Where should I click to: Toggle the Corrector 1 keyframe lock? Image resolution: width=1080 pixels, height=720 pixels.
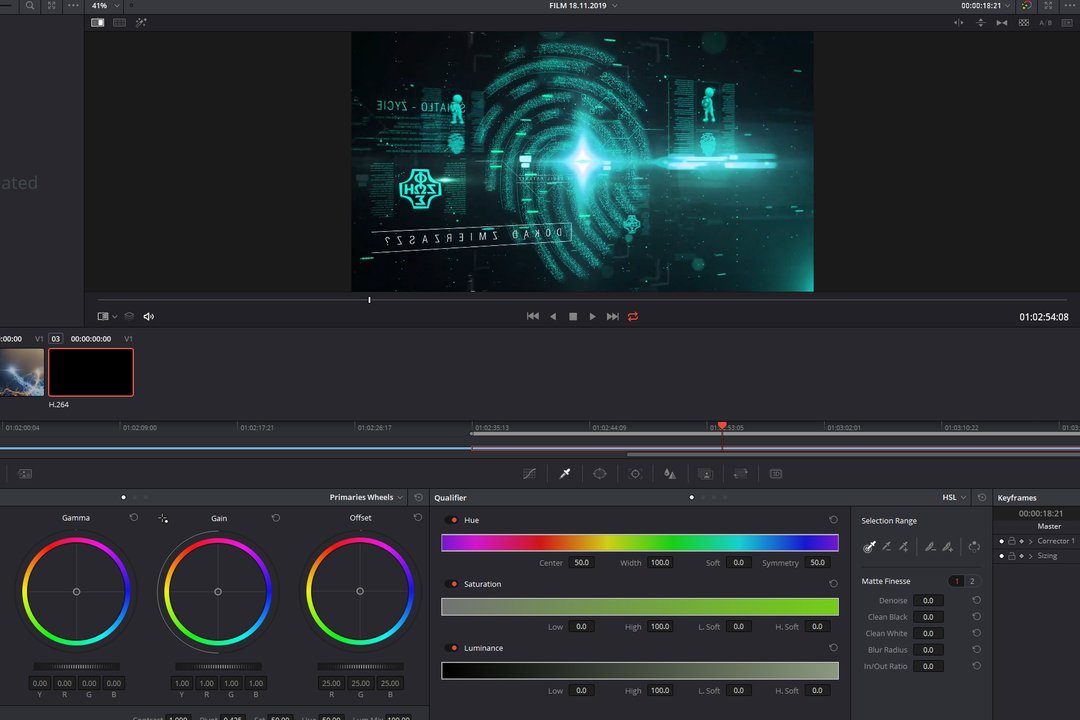(1012, 541)
